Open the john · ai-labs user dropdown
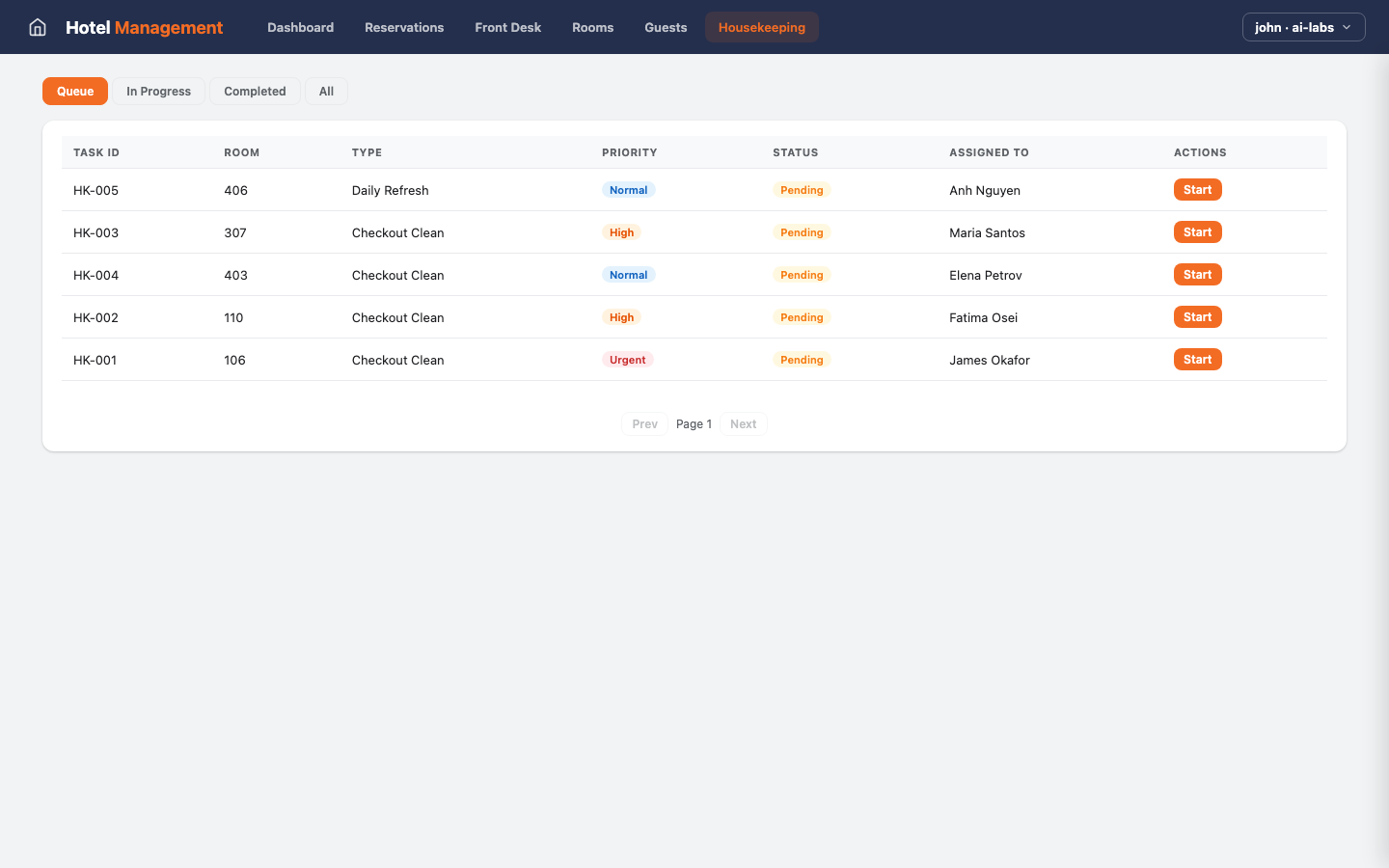The height and width of the screenshot is (868, 1389). (x=1303, y=27)
